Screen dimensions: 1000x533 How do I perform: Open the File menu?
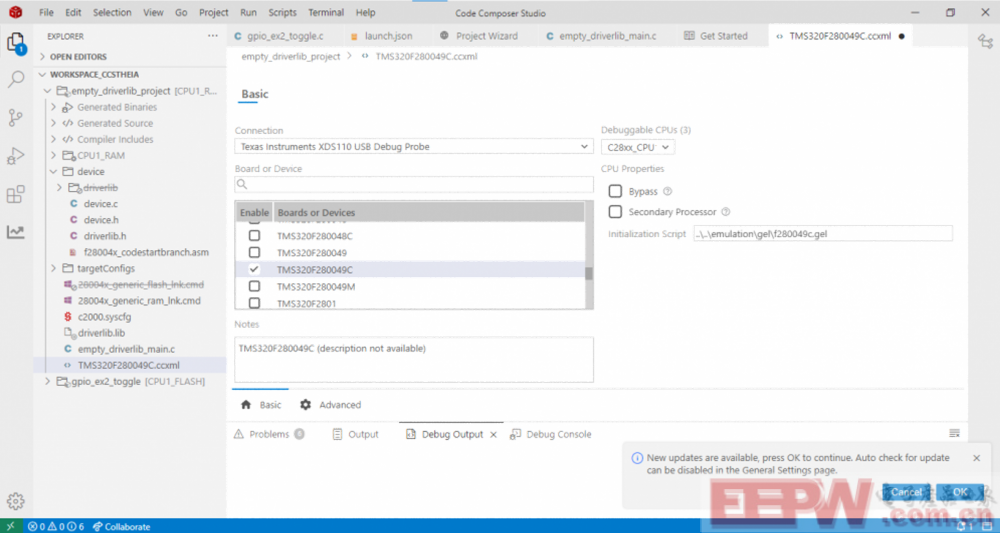click(46, 13)
